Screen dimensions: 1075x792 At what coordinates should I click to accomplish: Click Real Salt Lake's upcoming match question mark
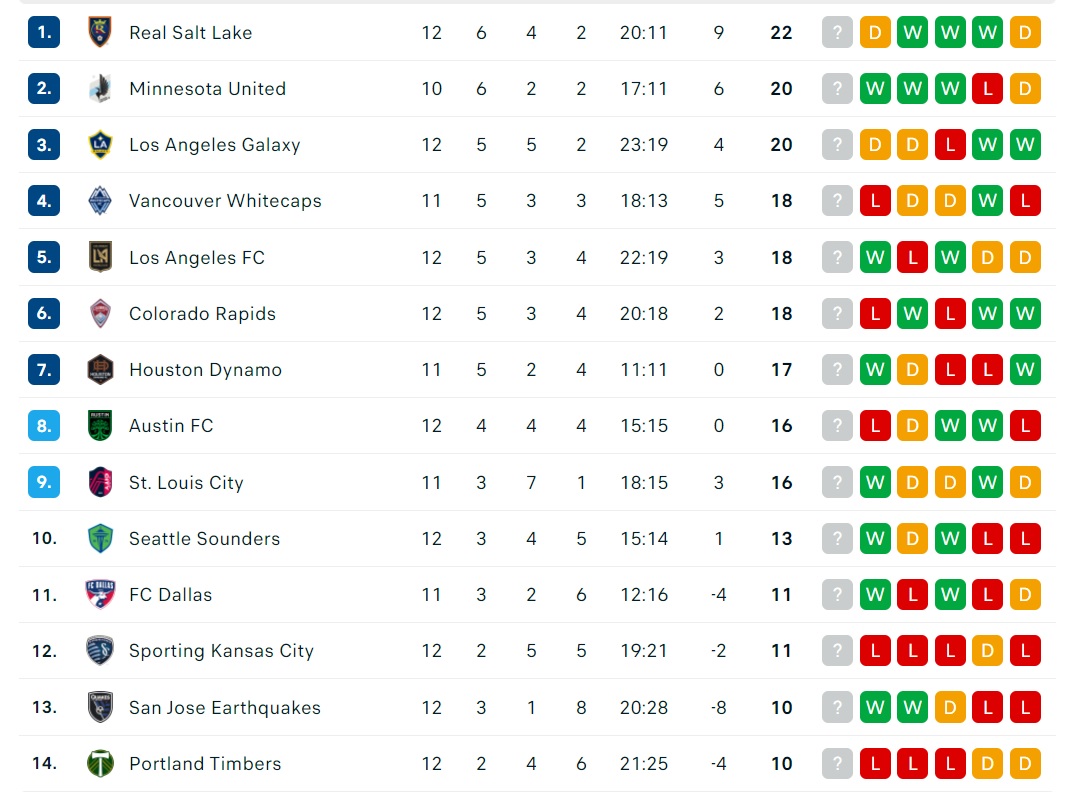tap(837, 32)
